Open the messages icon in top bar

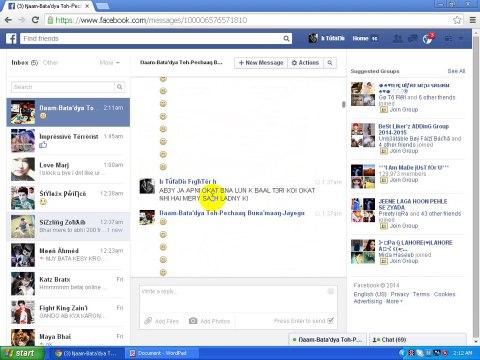[x=413, y=38]
